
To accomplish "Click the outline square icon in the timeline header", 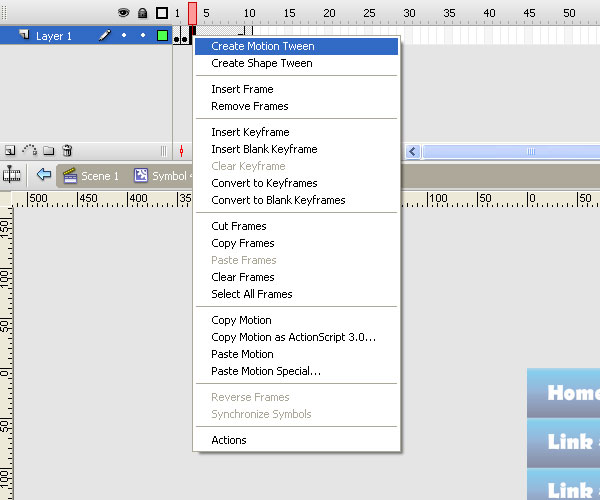I will (162, 13).
